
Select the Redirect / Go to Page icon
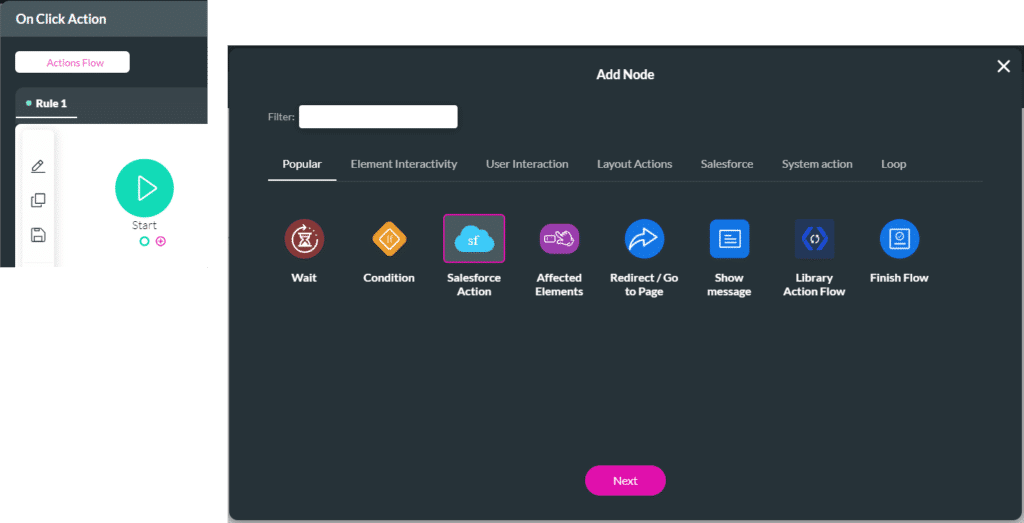click(644, 239)
